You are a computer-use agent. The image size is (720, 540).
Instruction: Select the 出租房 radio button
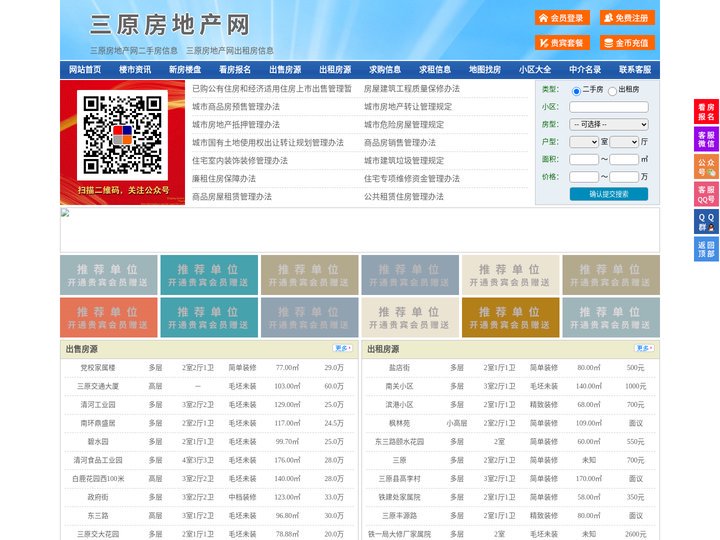(x=612, y=91)
